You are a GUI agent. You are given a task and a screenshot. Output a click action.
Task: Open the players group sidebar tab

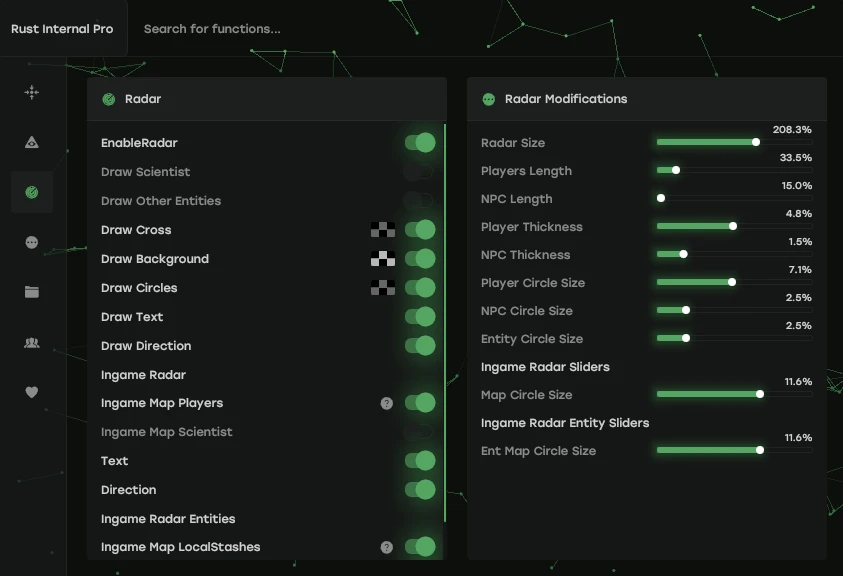coord(32,343)
